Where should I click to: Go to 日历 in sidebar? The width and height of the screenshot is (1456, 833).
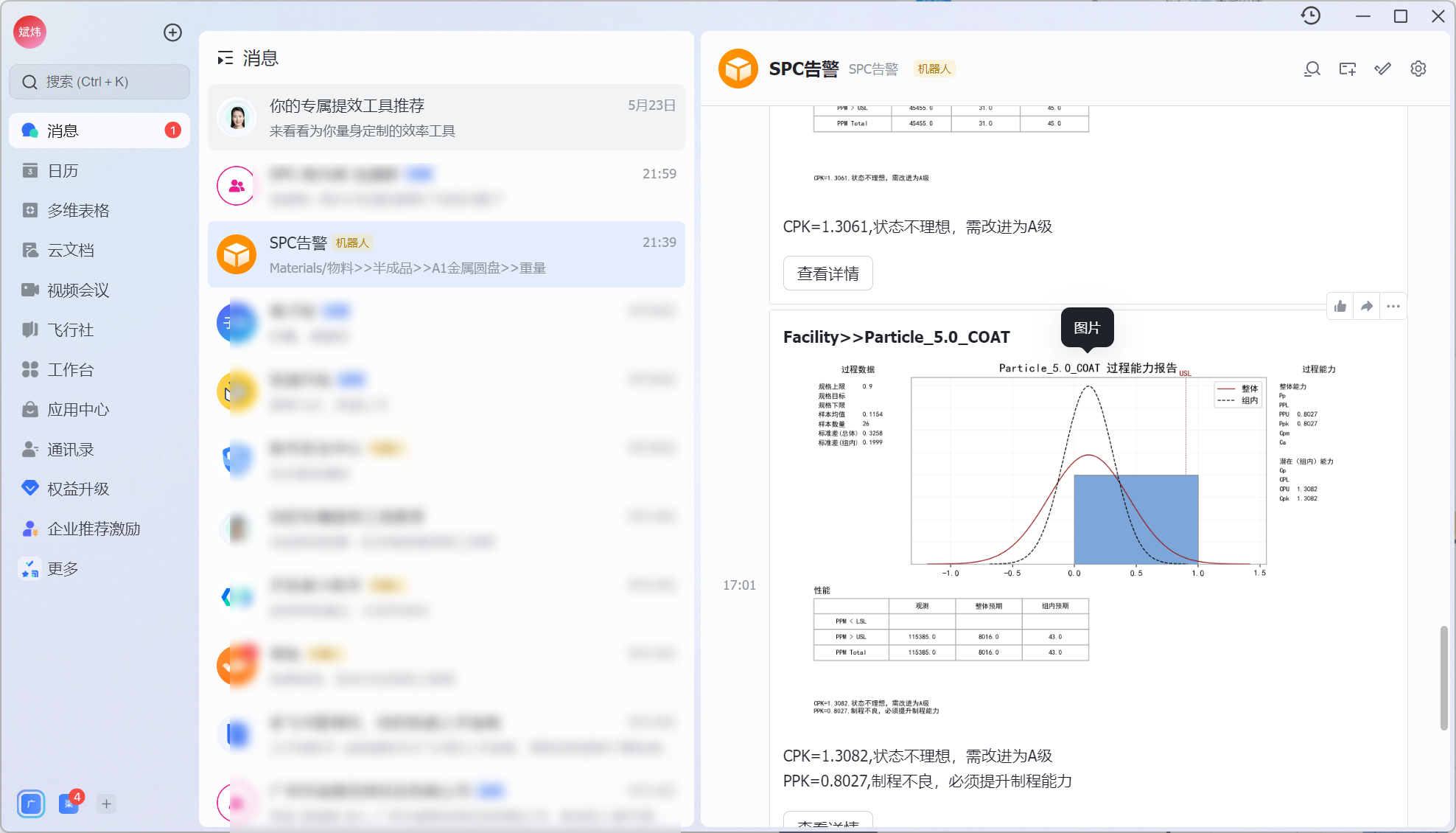point(62,171)
